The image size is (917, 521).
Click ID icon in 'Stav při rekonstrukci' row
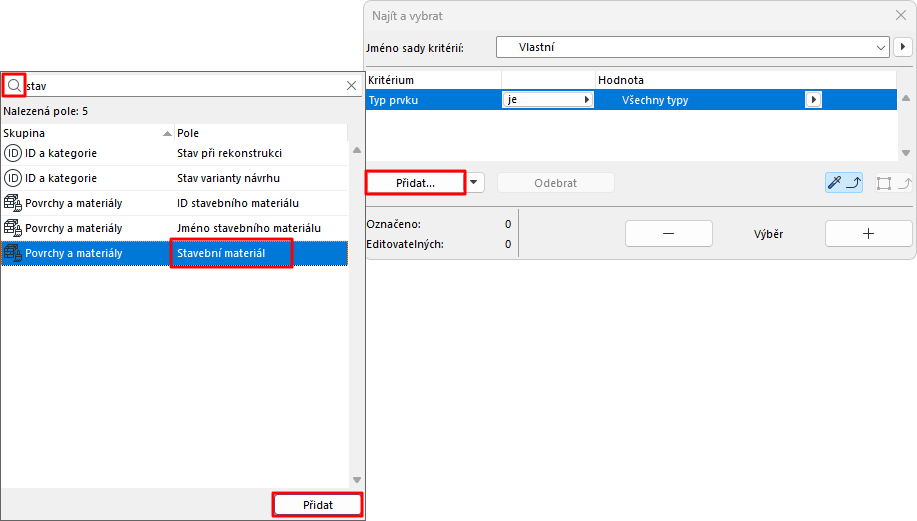pos(13,153)
